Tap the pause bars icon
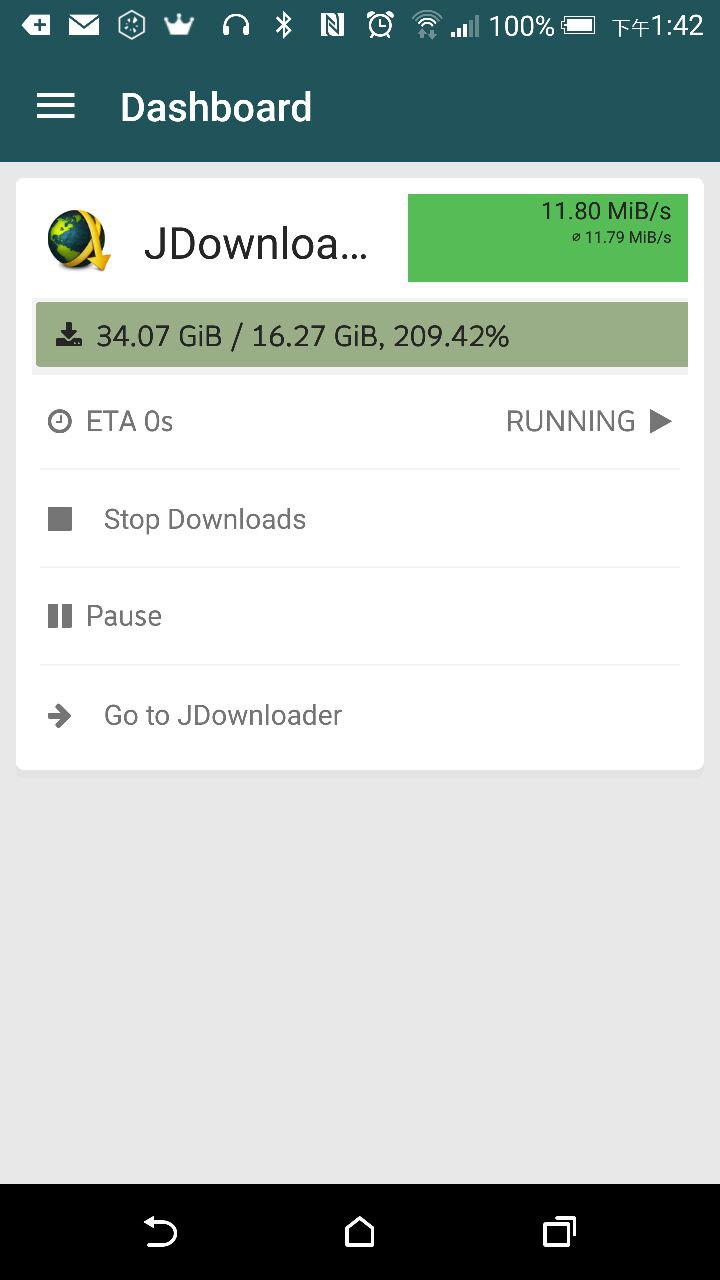720x1280 pixels. pyautogui.click(x=60, y=616)
